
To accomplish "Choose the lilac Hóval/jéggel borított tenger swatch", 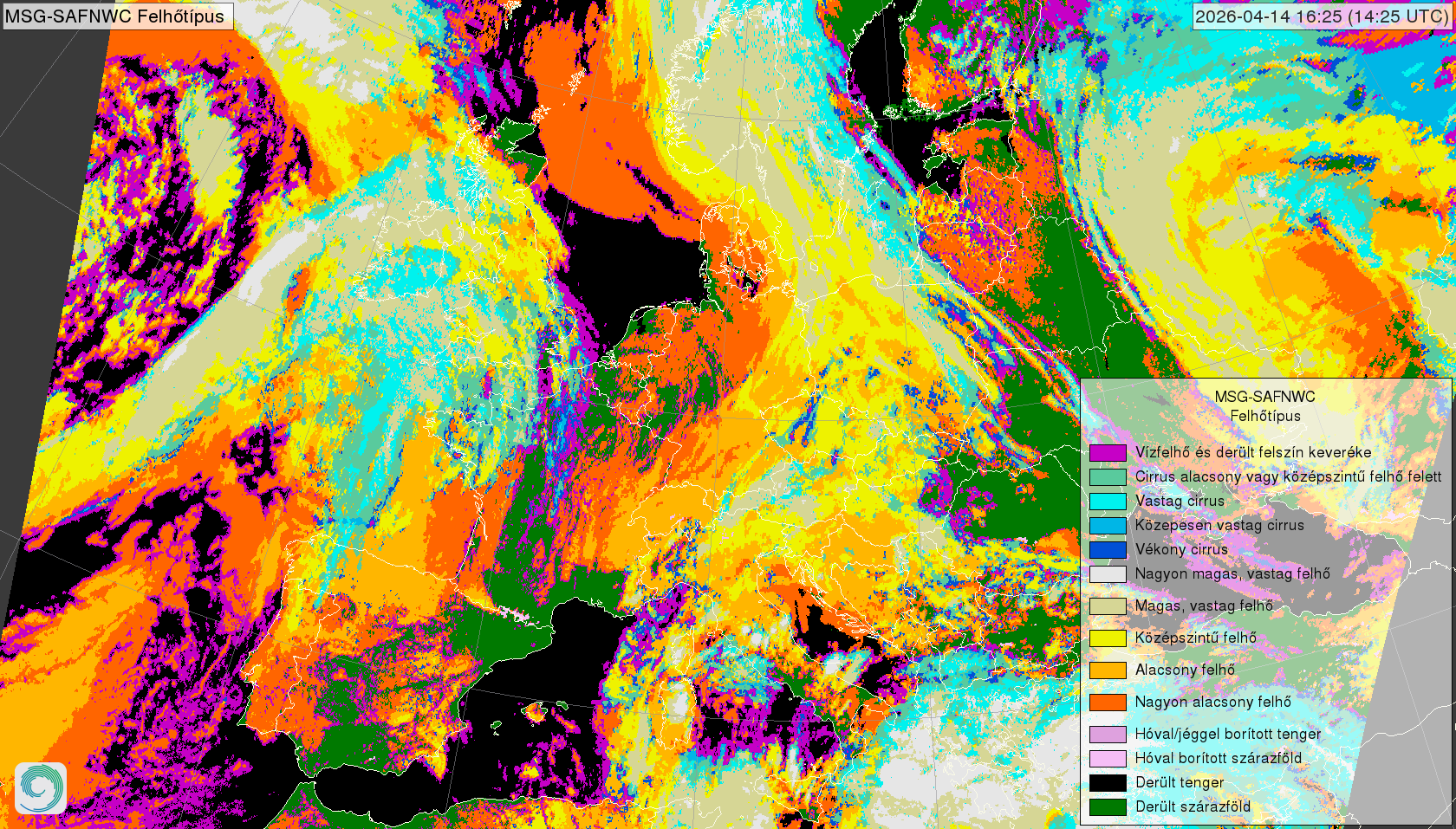I will click(1108, 734).
